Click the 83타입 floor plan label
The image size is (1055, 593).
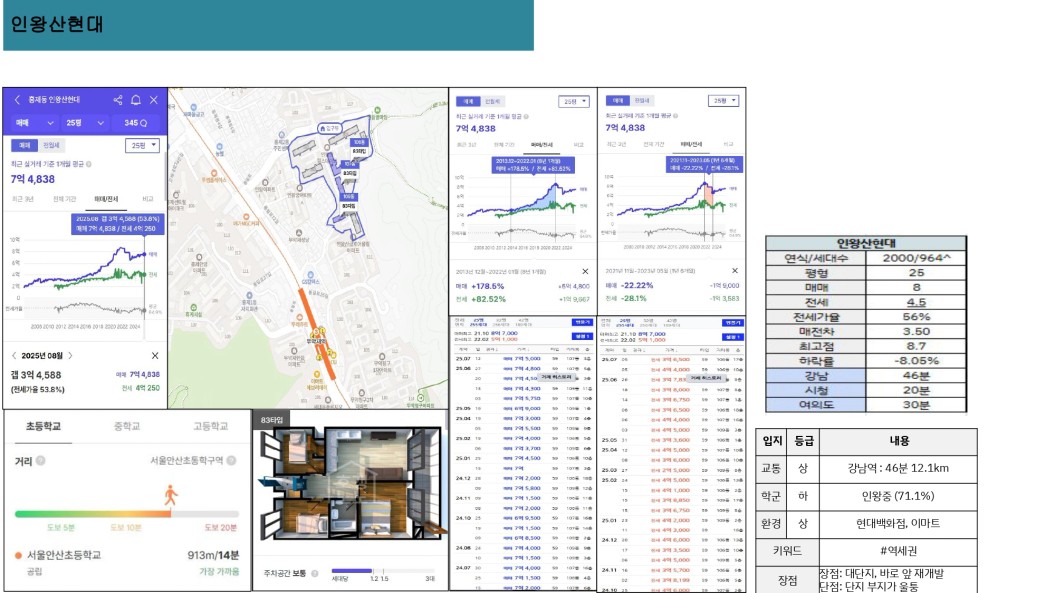pos(271,420)
